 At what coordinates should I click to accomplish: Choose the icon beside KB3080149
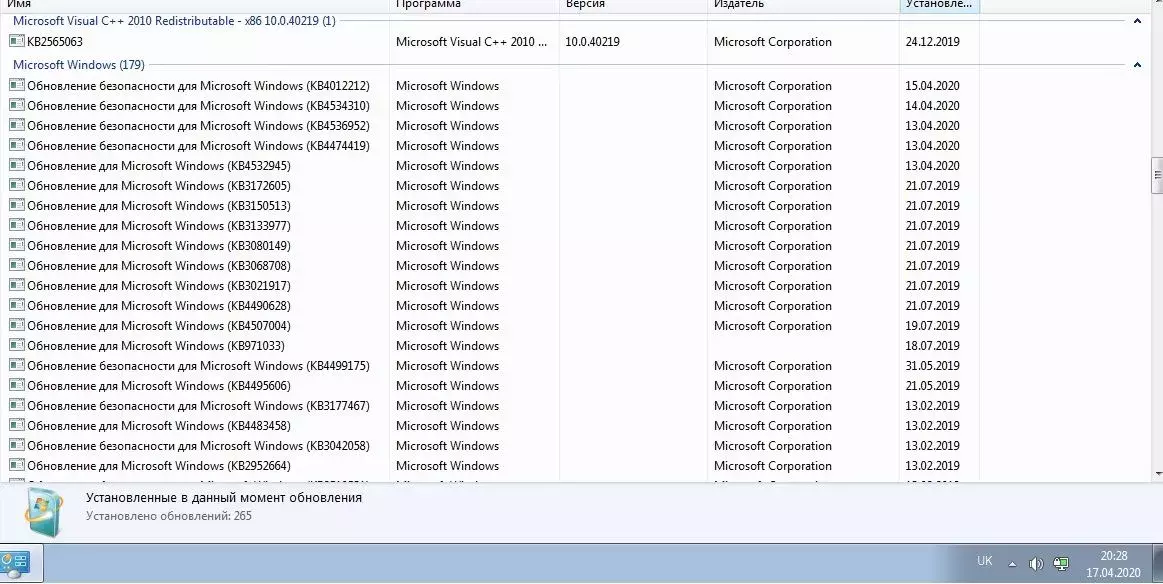click(16, 245)
